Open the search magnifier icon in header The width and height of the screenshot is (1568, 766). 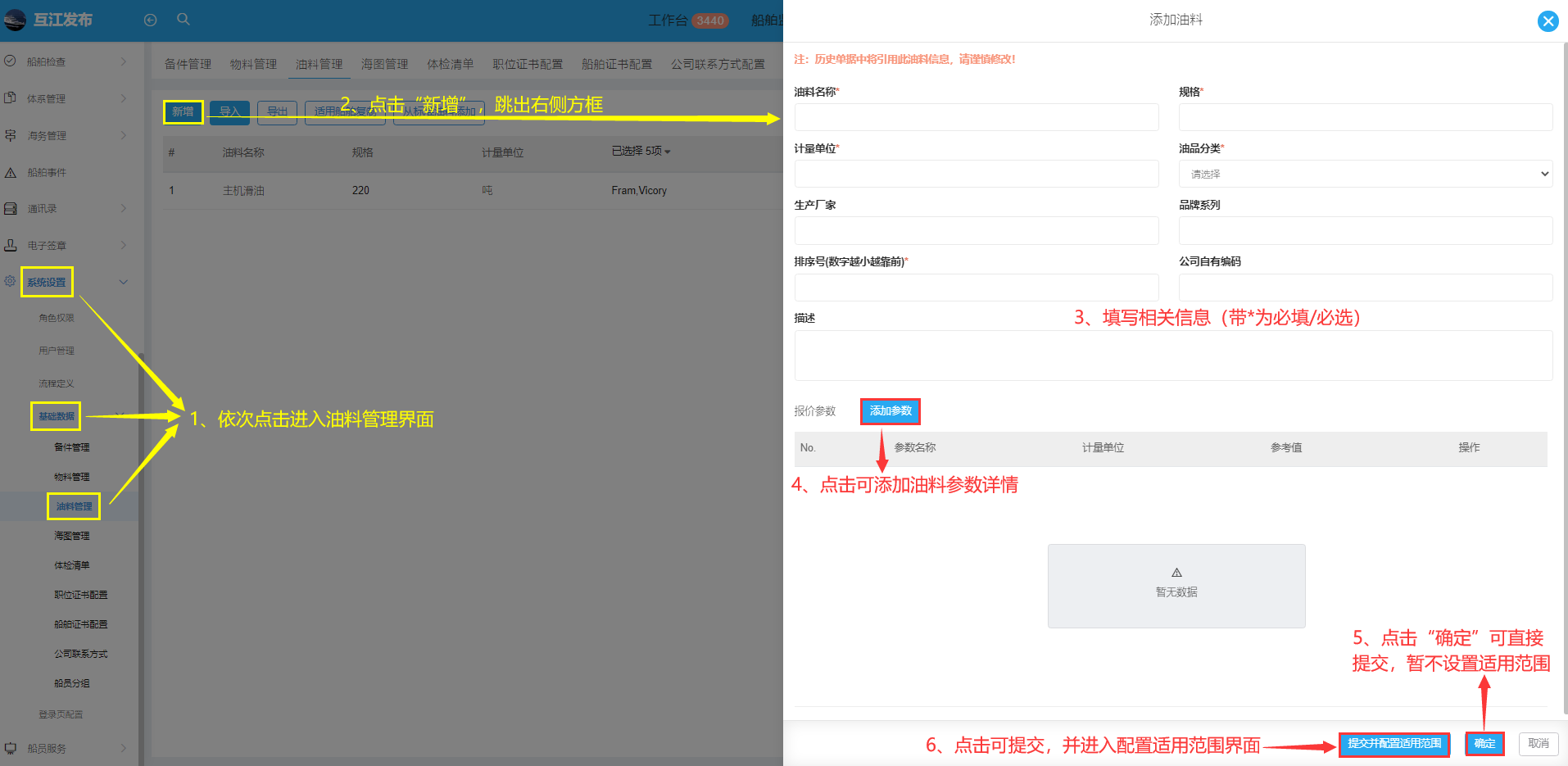pyautogui.click(x=184, y=20)
